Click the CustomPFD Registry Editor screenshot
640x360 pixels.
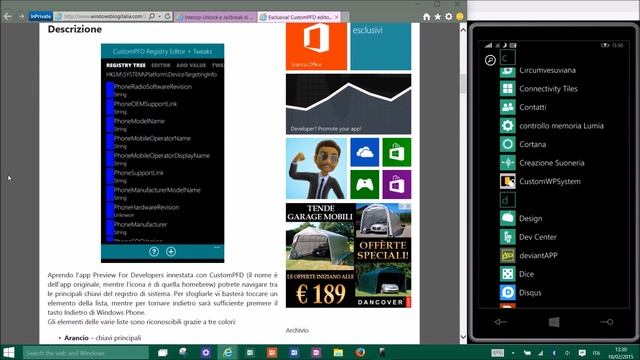[162, 153]
